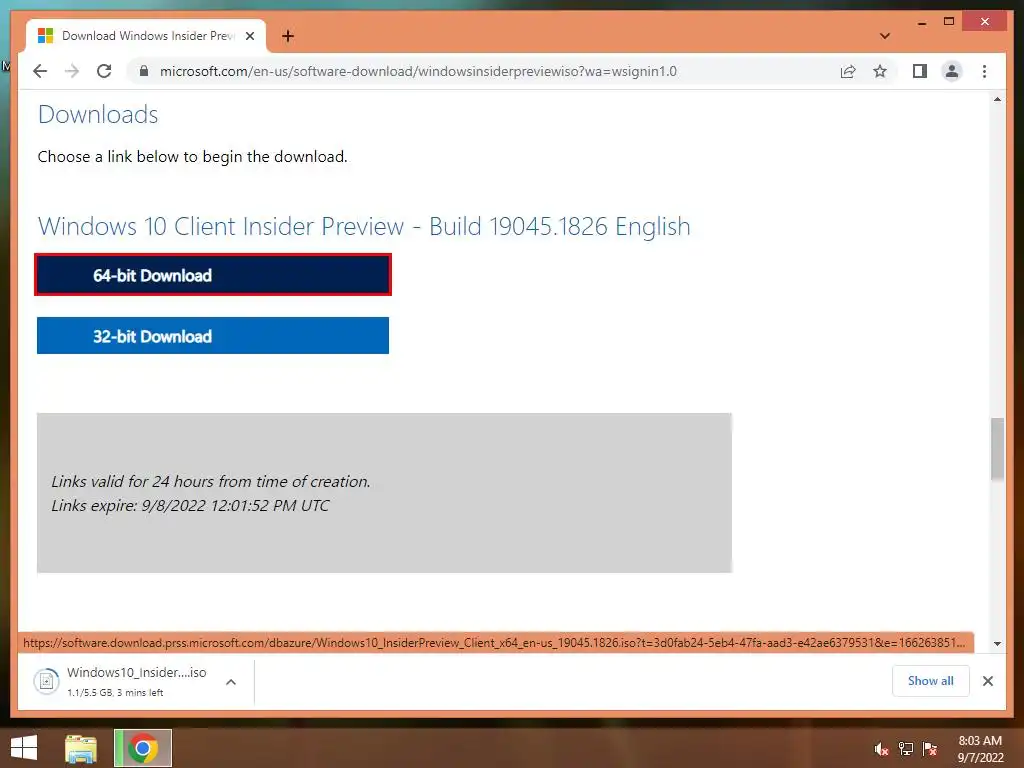Click the Windows 10 Client Insider Preview heading
The width and height of the screenshot is (1024, 768).
pyautogui.click(x=364, y=227)
